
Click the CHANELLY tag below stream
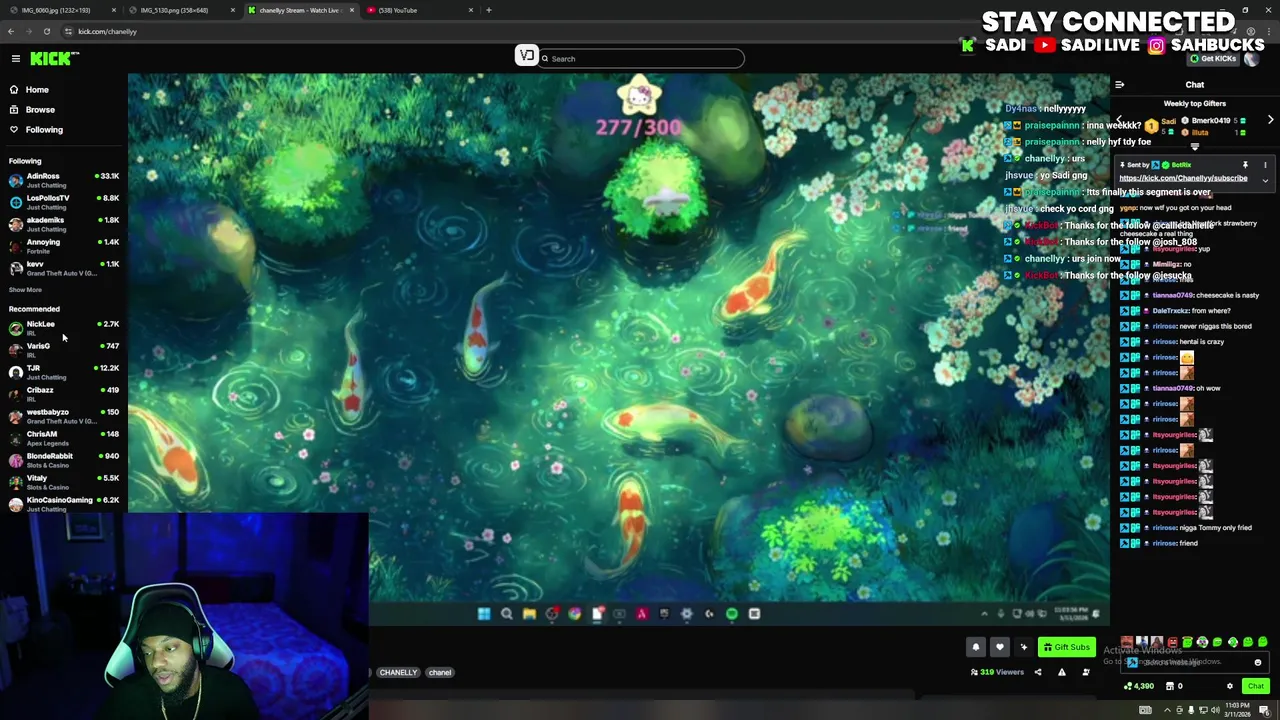click(x=398, y=672)
